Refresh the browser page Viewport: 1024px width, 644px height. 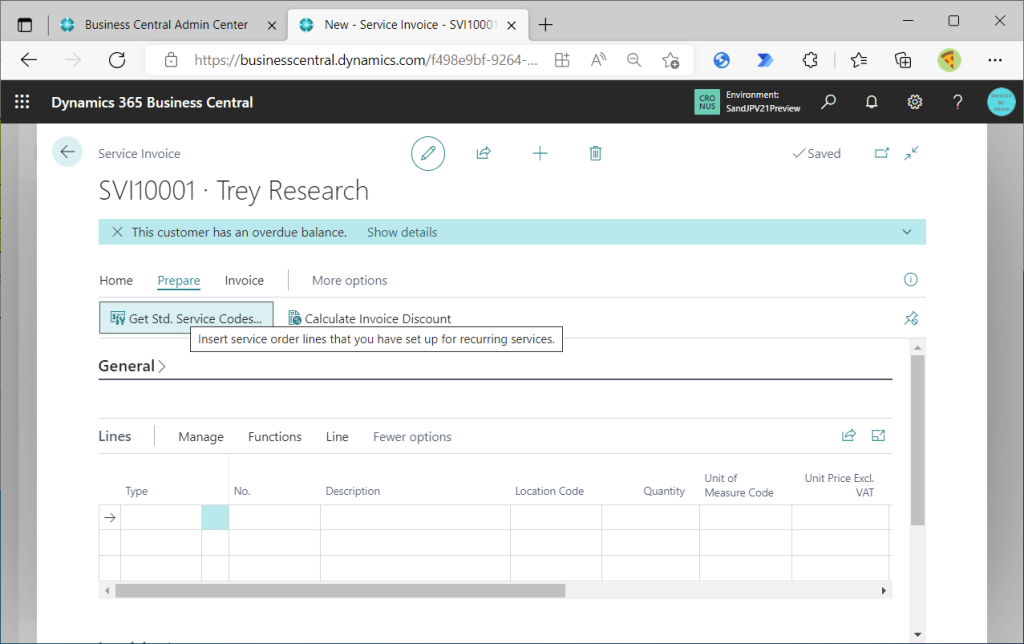[117, 60]
